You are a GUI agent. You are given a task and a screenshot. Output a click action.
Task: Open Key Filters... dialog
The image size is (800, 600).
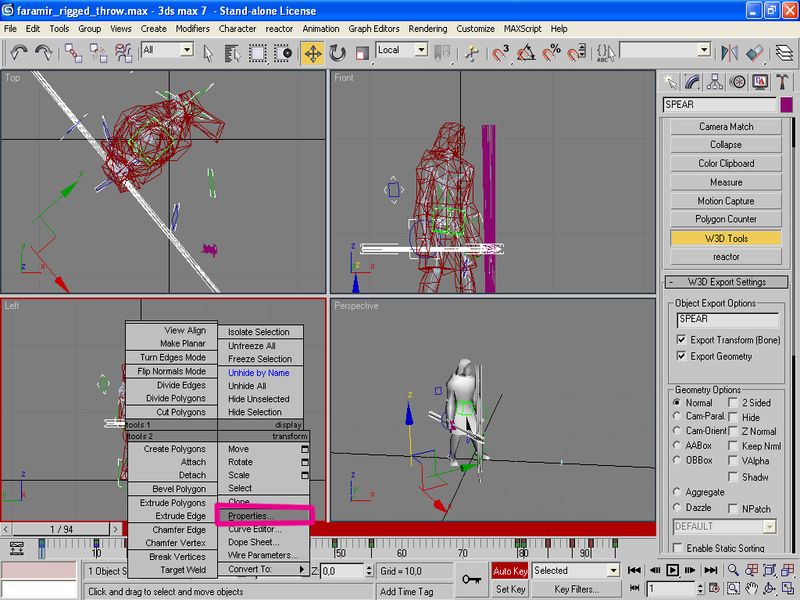(x=577, y=589)
